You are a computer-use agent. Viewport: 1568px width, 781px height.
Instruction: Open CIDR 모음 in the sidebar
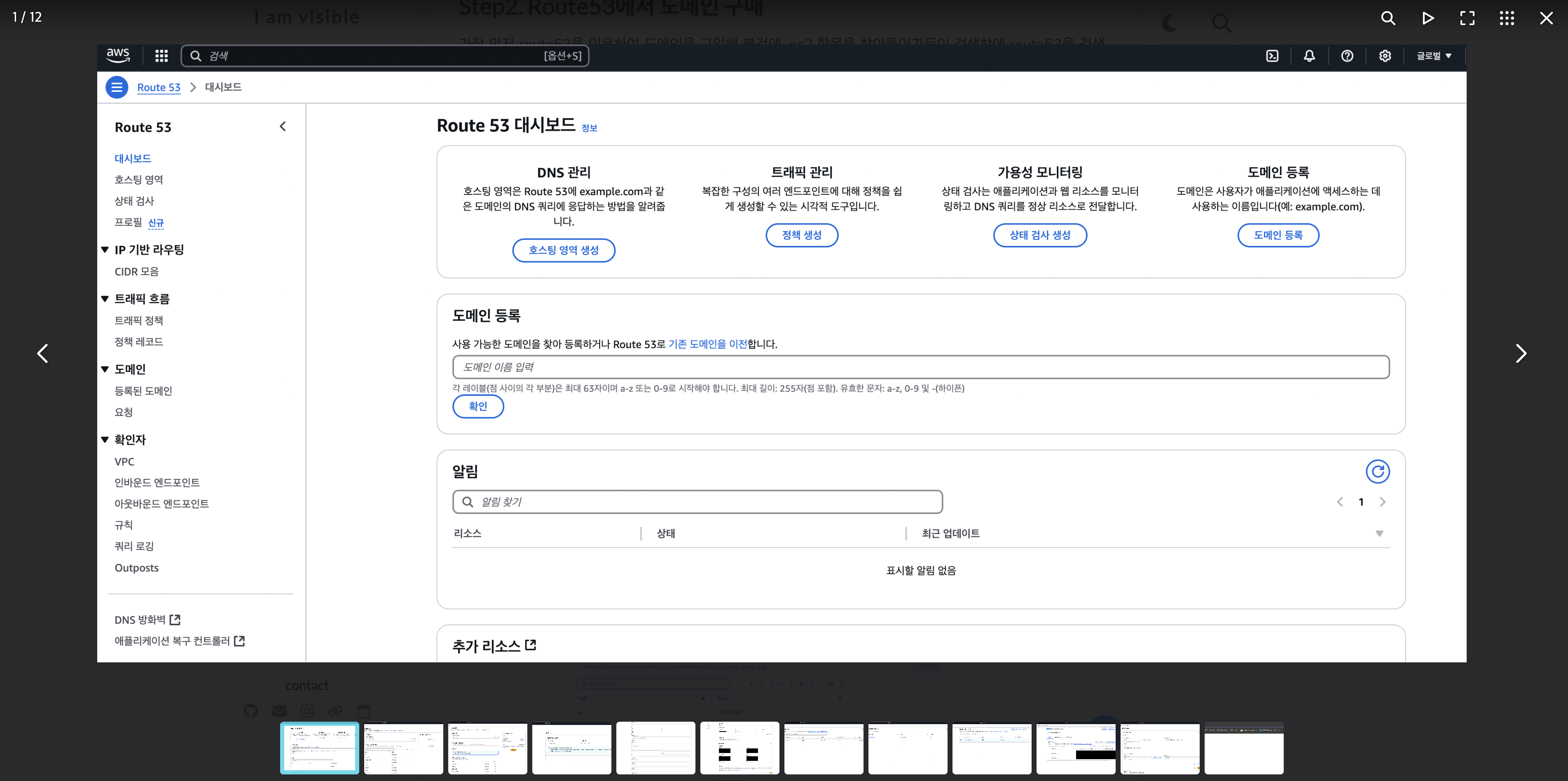coord(136,271)
